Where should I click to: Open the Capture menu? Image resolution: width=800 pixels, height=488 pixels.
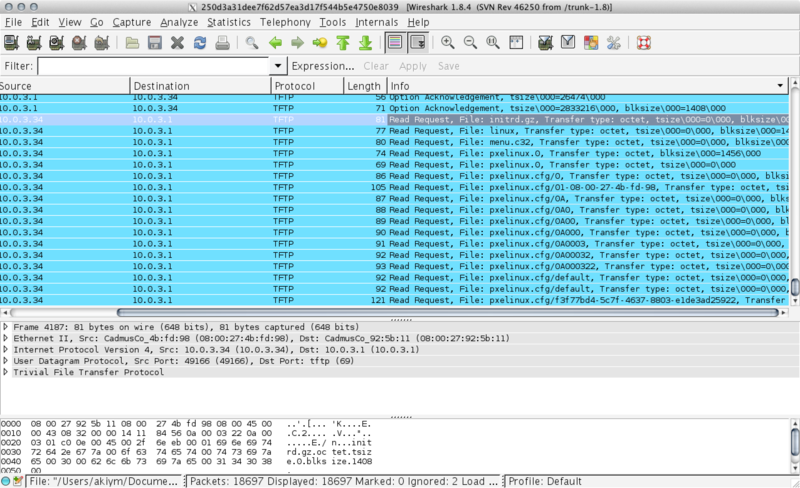pyautogui.click(x=132, y=22)
